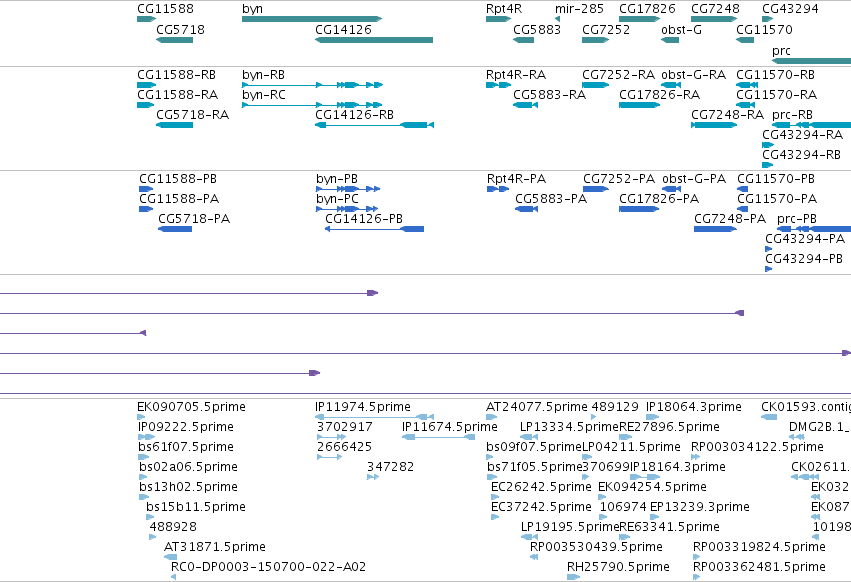Click the prc gene label
The height and width of the screenshot is (582, 851).
[x=781, y=51]
